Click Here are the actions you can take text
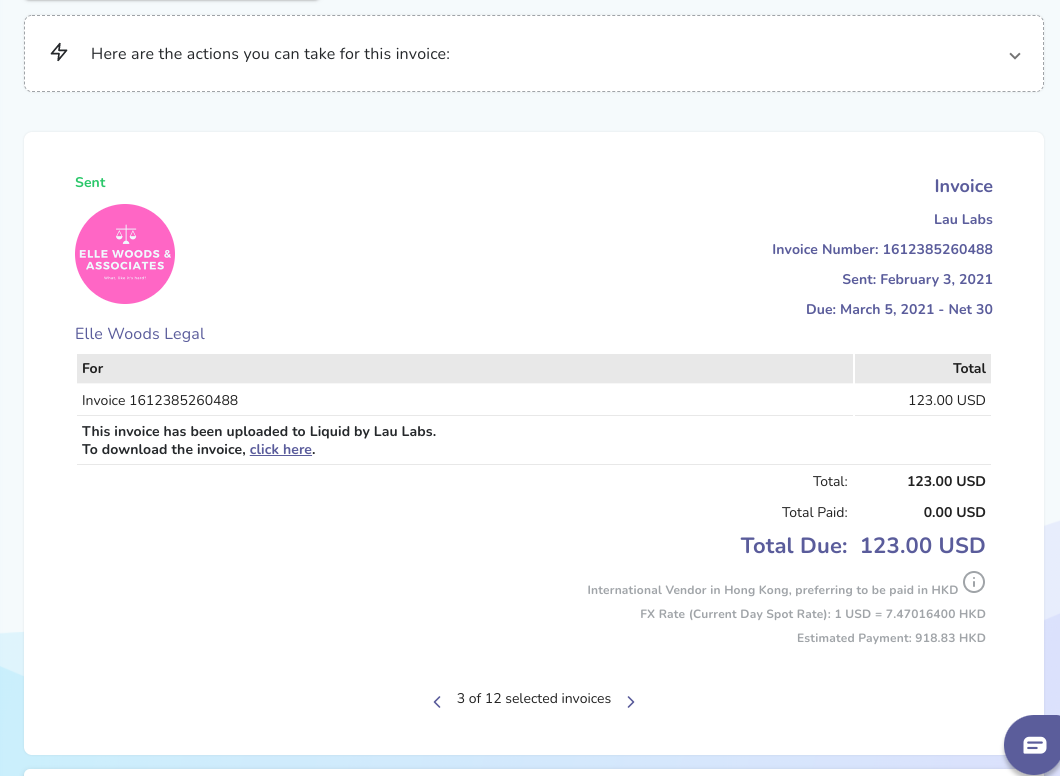This screenshot has width=1060, height=776. click(x=270, y=54)
